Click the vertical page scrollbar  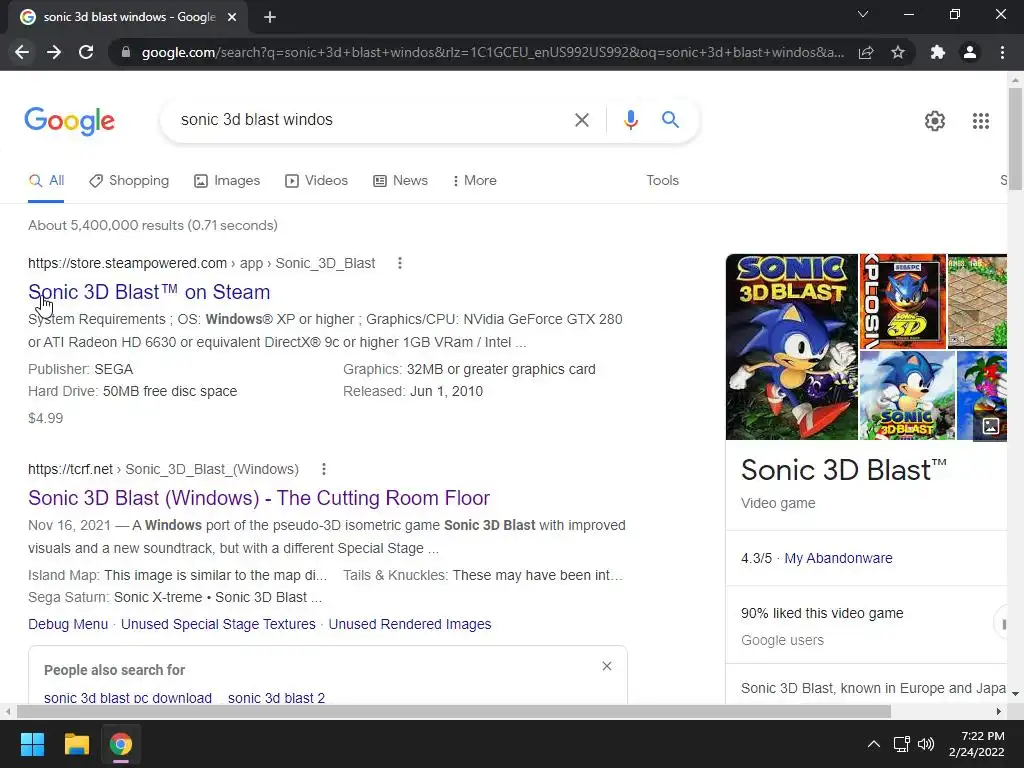[1015, 138]
